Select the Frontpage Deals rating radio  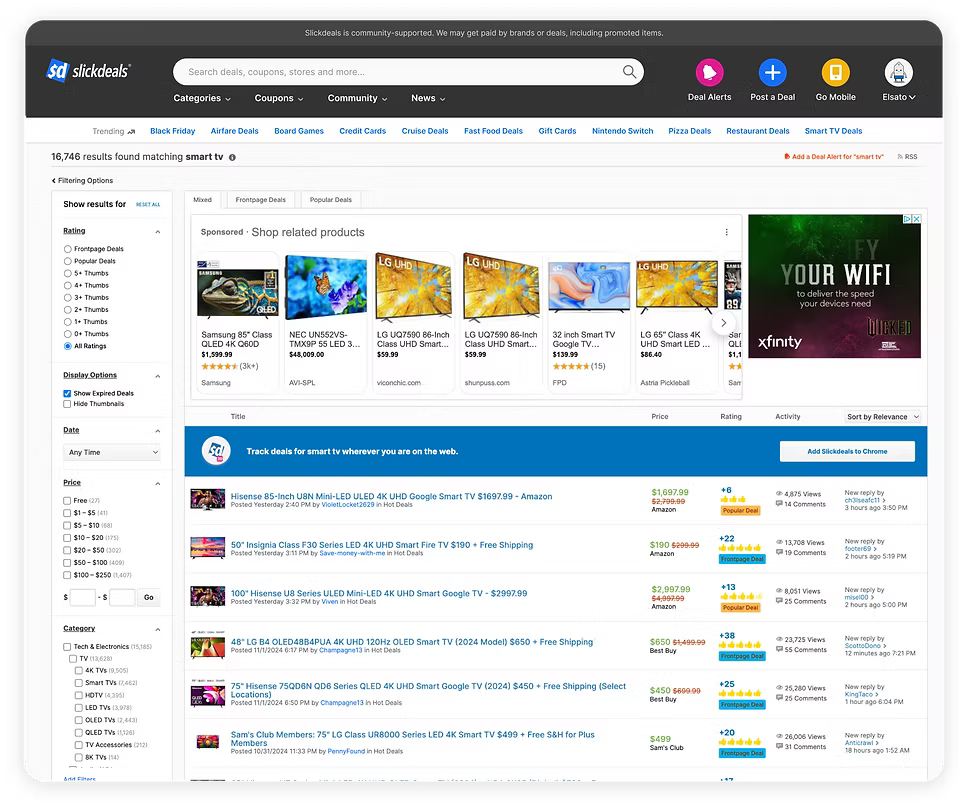click(67, 249)
